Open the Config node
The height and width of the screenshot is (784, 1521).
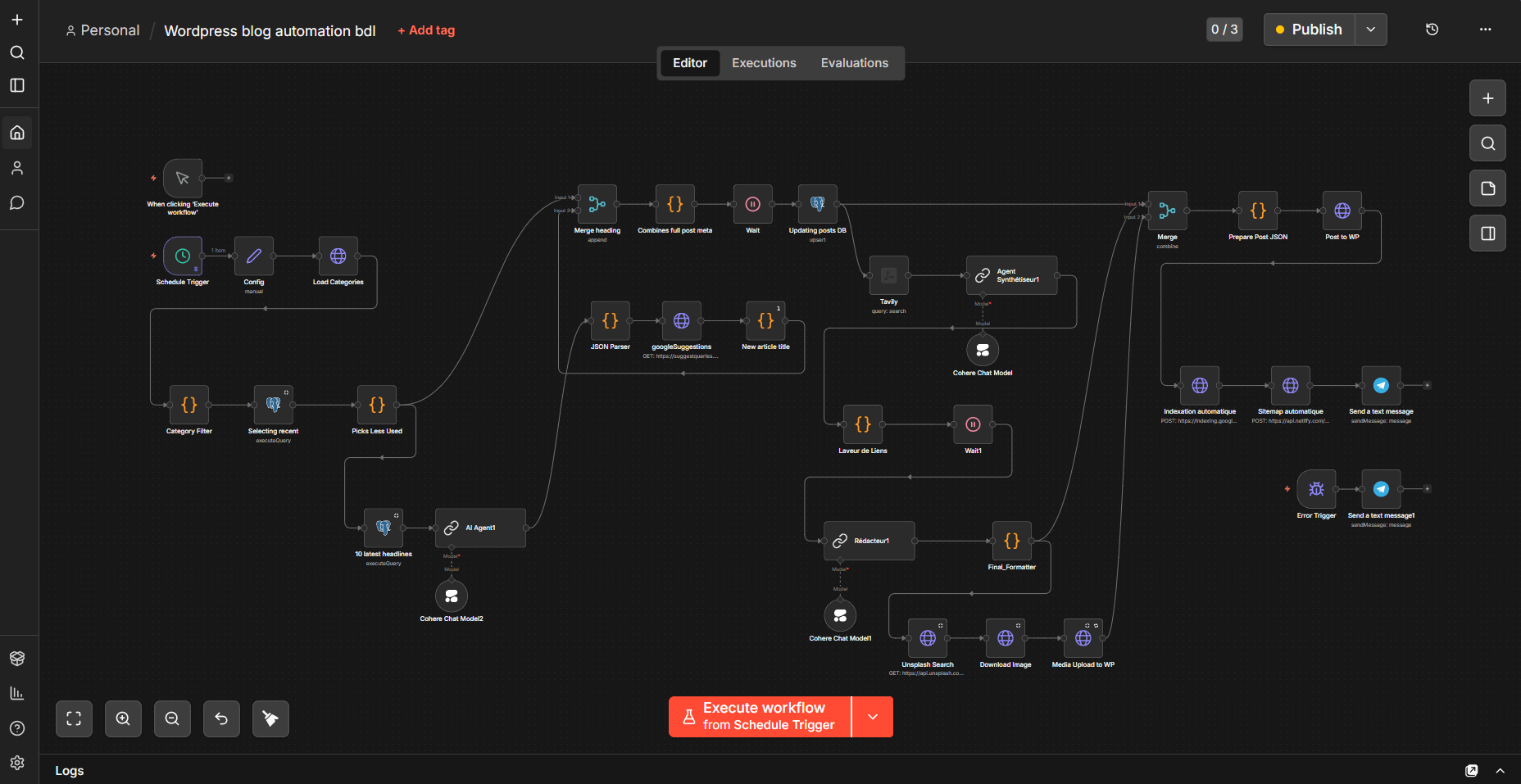point(254,256)
